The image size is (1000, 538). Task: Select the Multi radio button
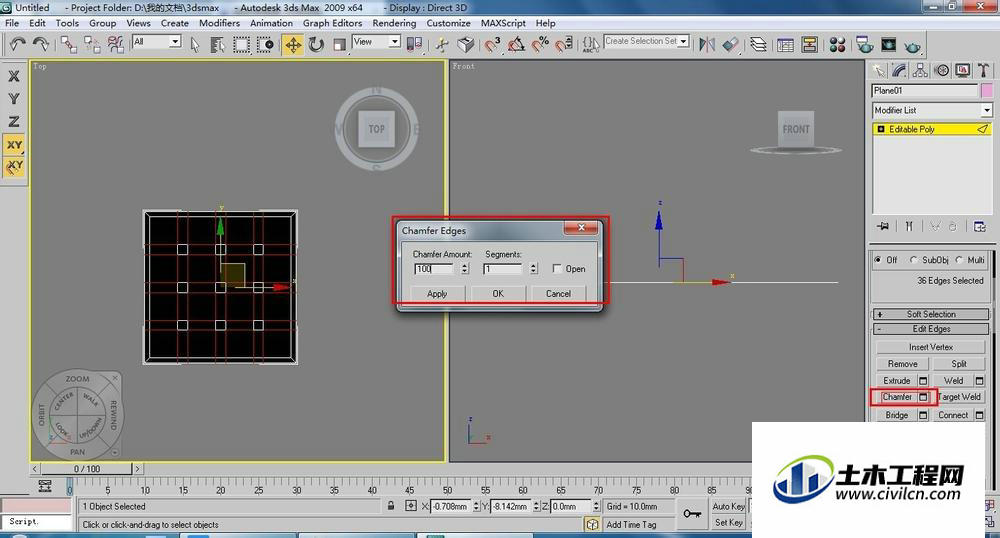tap(959, 259)
